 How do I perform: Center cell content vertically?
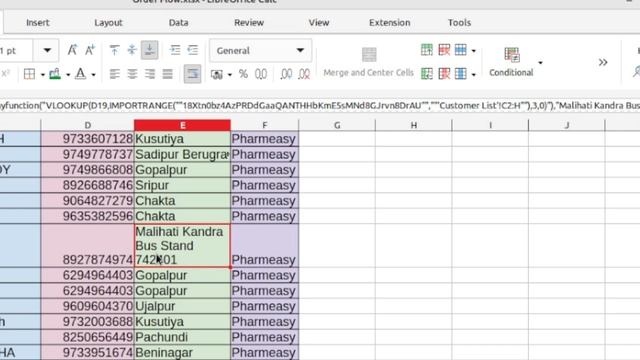pos(132,50)
